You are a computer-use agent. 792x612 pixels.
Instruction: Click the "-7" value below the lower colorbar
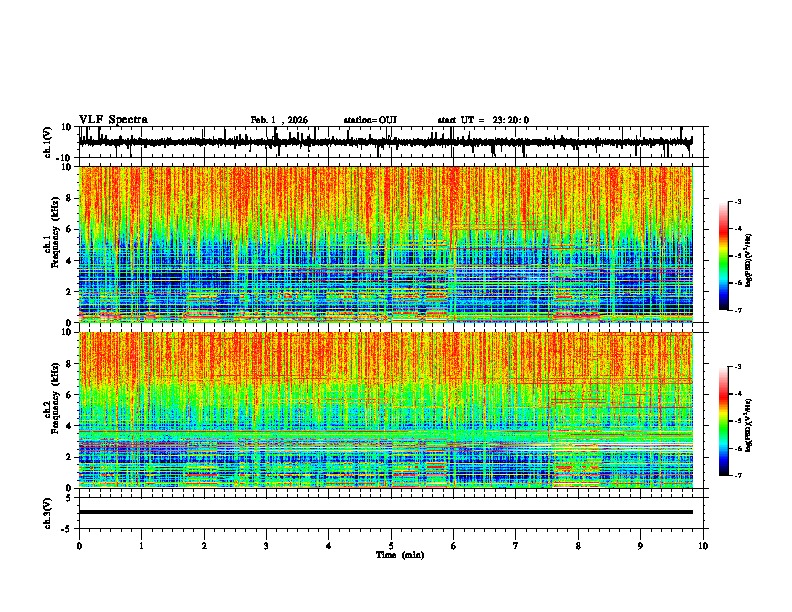(x=737, y=475)
